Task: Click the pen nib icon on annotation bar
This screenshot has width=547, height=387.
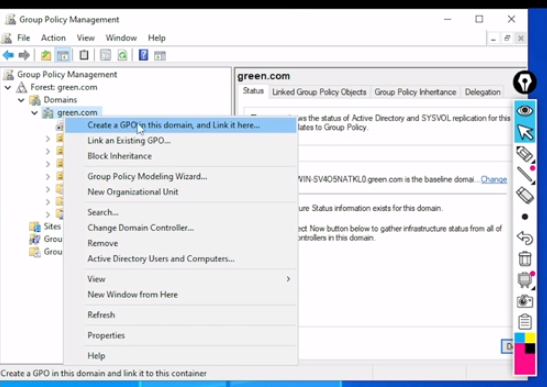Action: coord(525,82)
